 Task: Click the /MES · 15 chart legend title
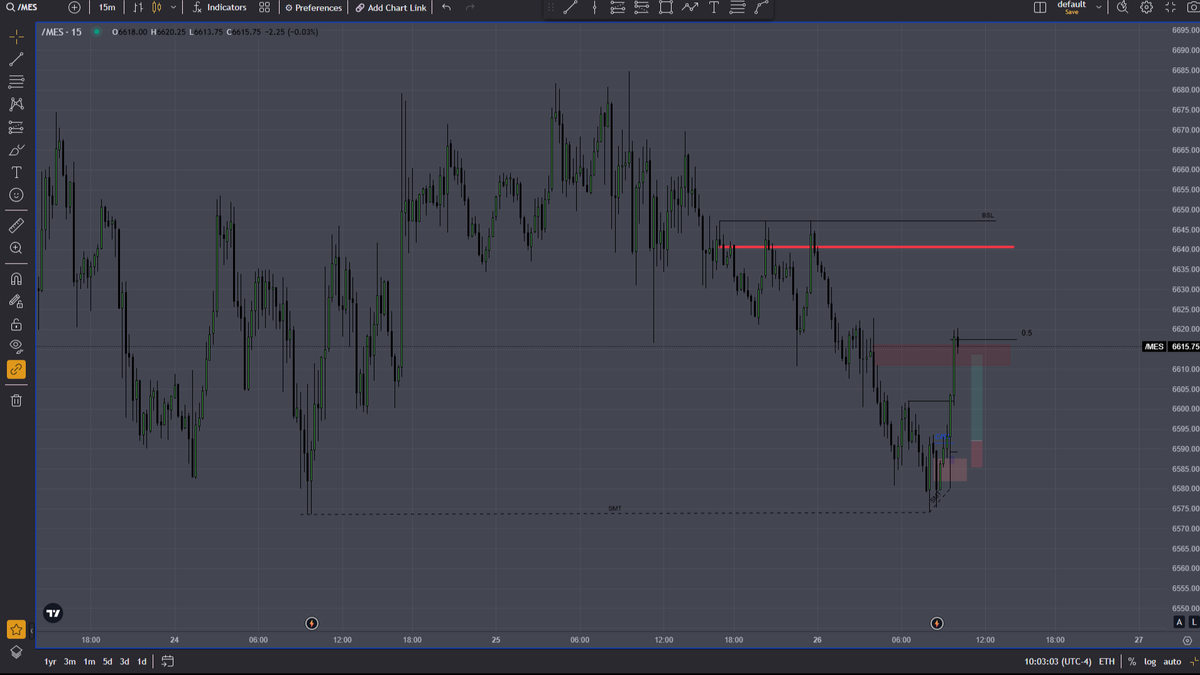(62, 32)
